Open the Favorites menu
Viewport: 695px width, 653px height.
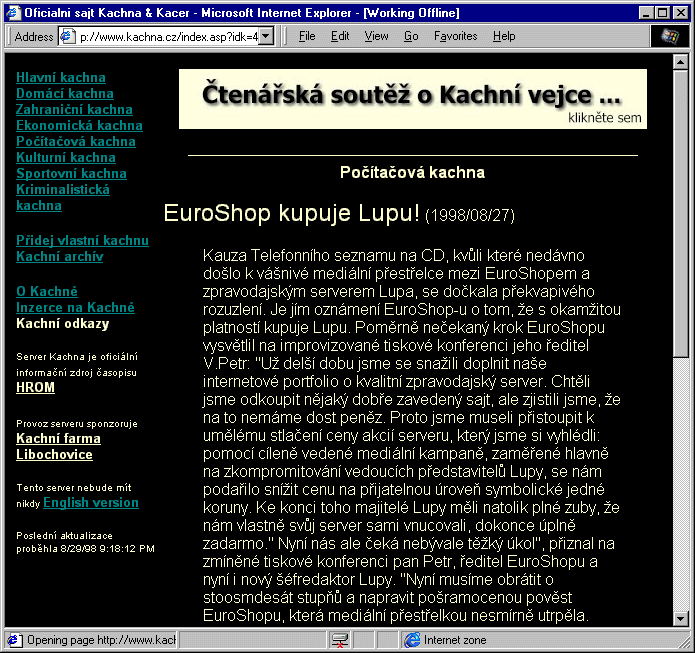pyautogui.click(x=455, y=36)
